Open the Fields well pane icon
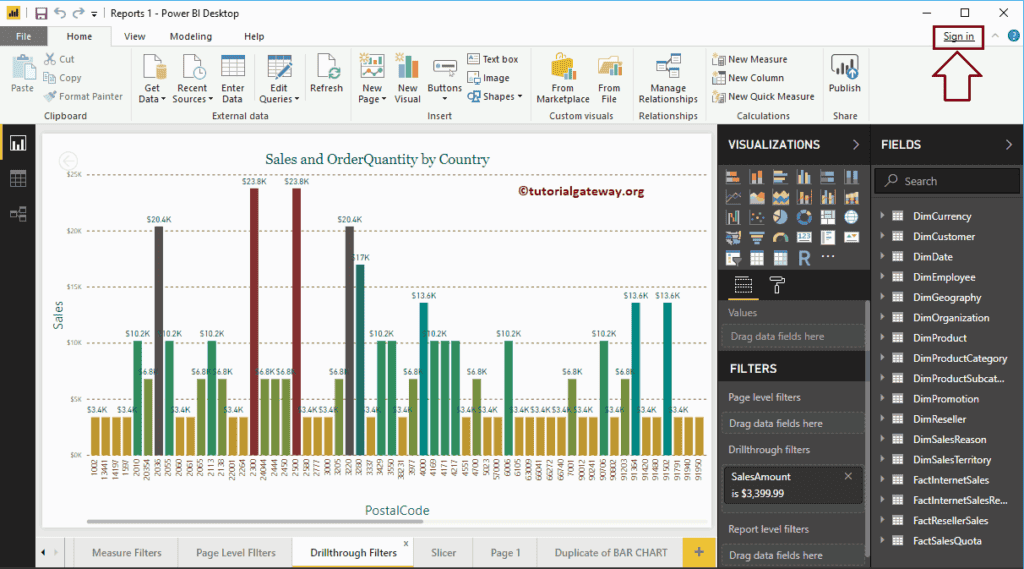This screenshot has width=1024, height=569. click(743, 285)
